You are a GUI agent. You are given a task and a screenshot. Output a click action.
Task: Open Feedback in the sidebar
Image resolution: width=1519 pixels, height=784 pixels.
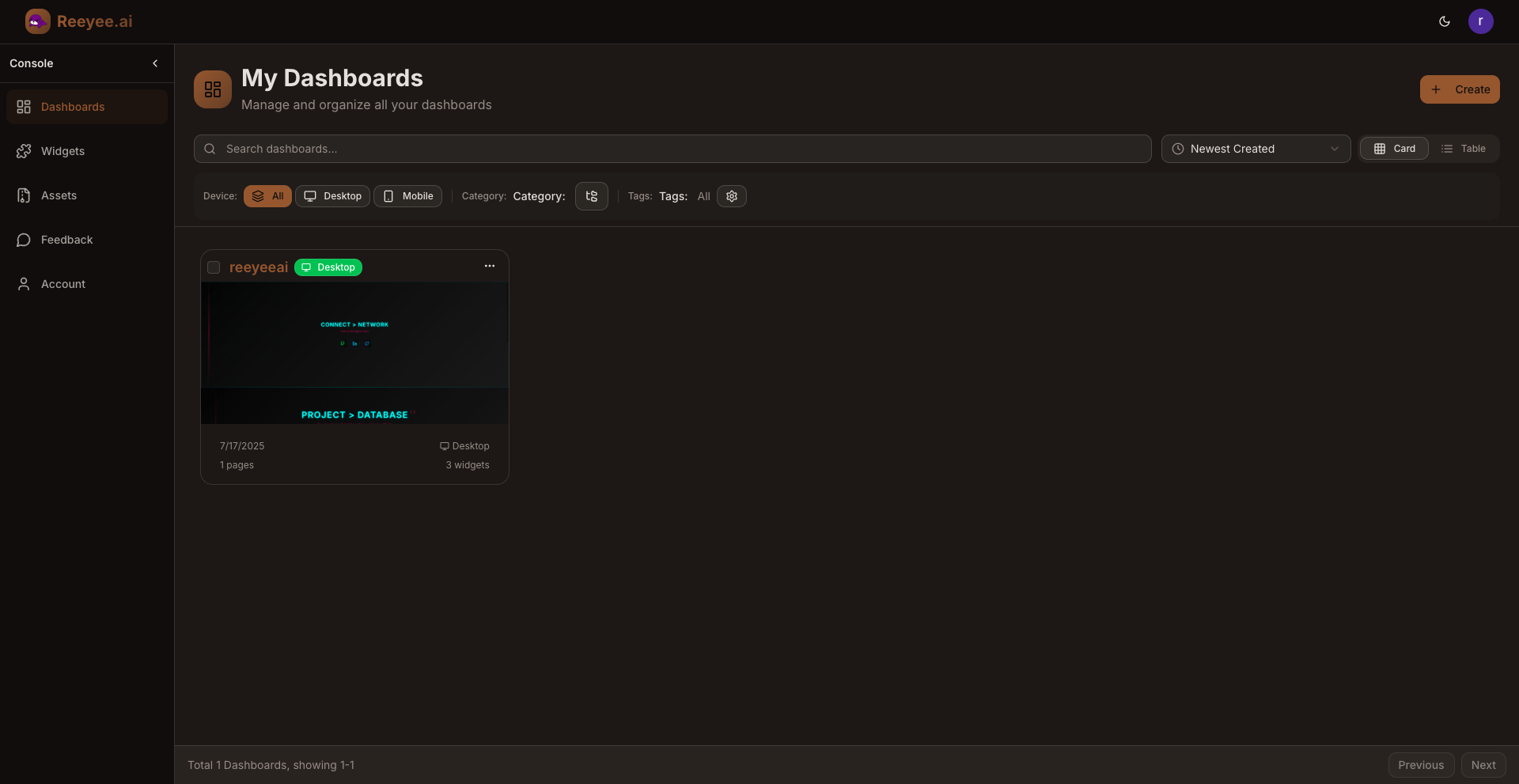(x=87, y=240)
